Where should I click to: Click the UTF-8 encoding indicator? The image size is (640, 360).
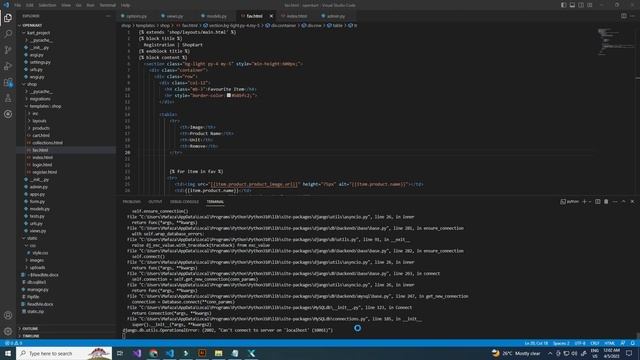pyautogui.click(x=580, y=343)
